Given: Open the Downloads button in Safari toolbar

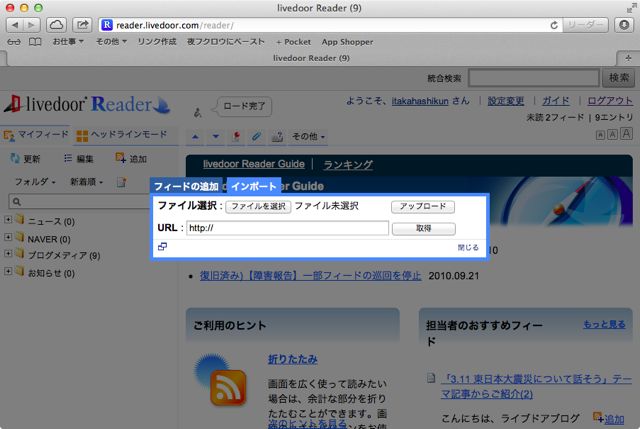Looking at the screenshot, I should point(624,25).
